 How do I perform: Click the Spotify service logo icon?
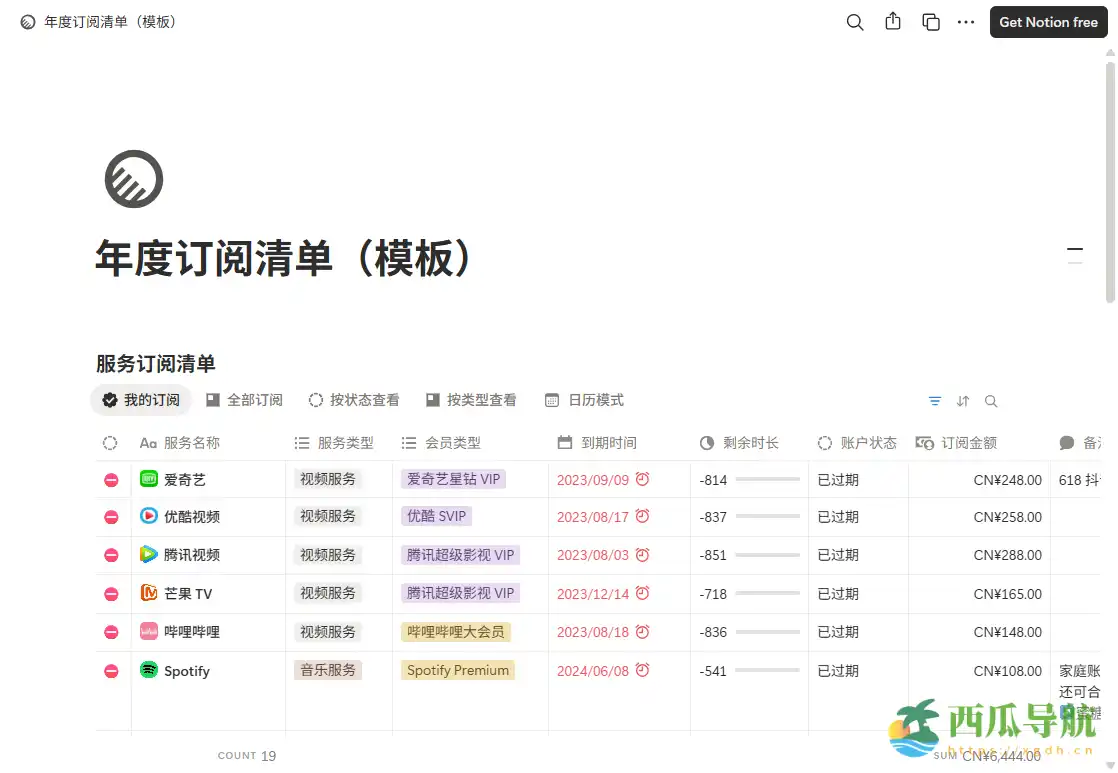(147, 670)
